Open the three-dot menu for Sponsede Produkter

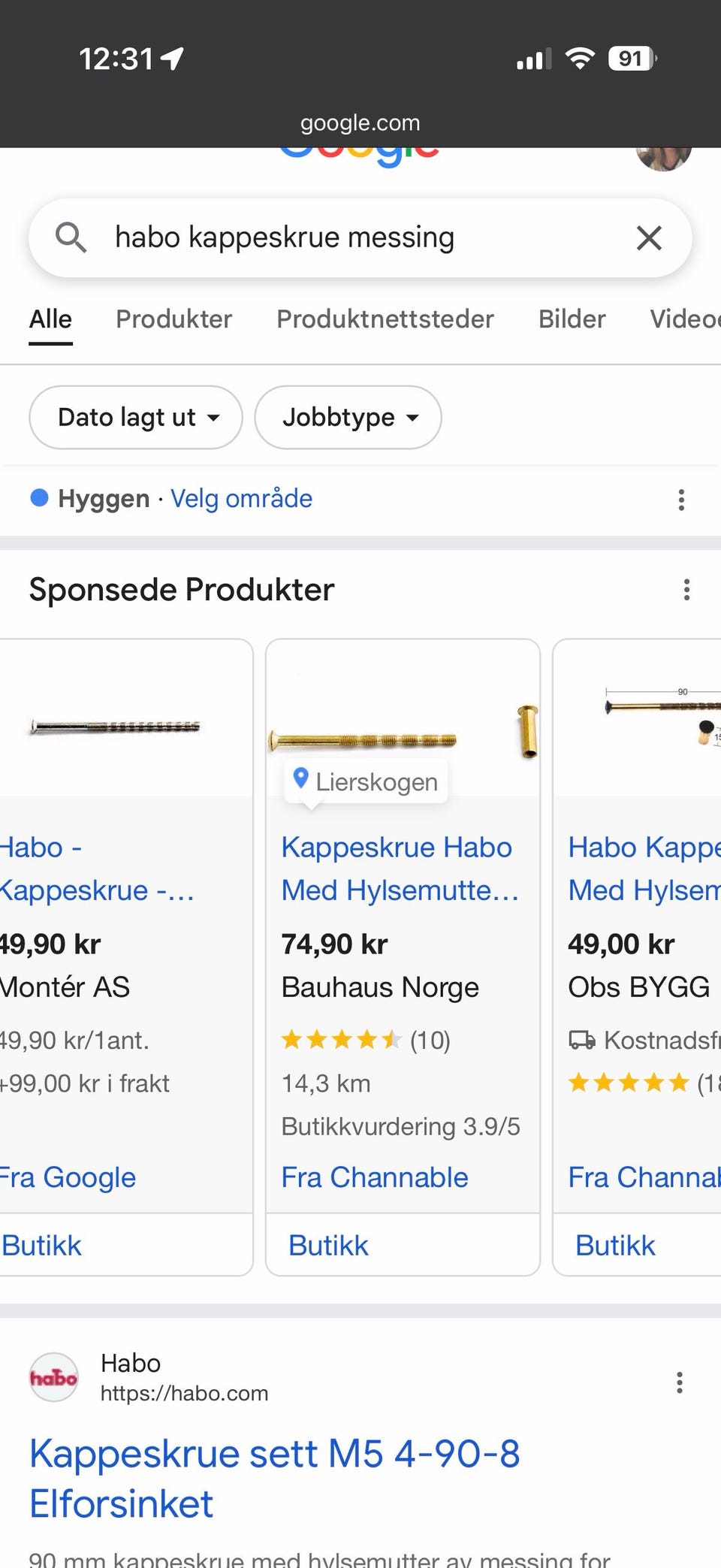click(x=686, y=590)
